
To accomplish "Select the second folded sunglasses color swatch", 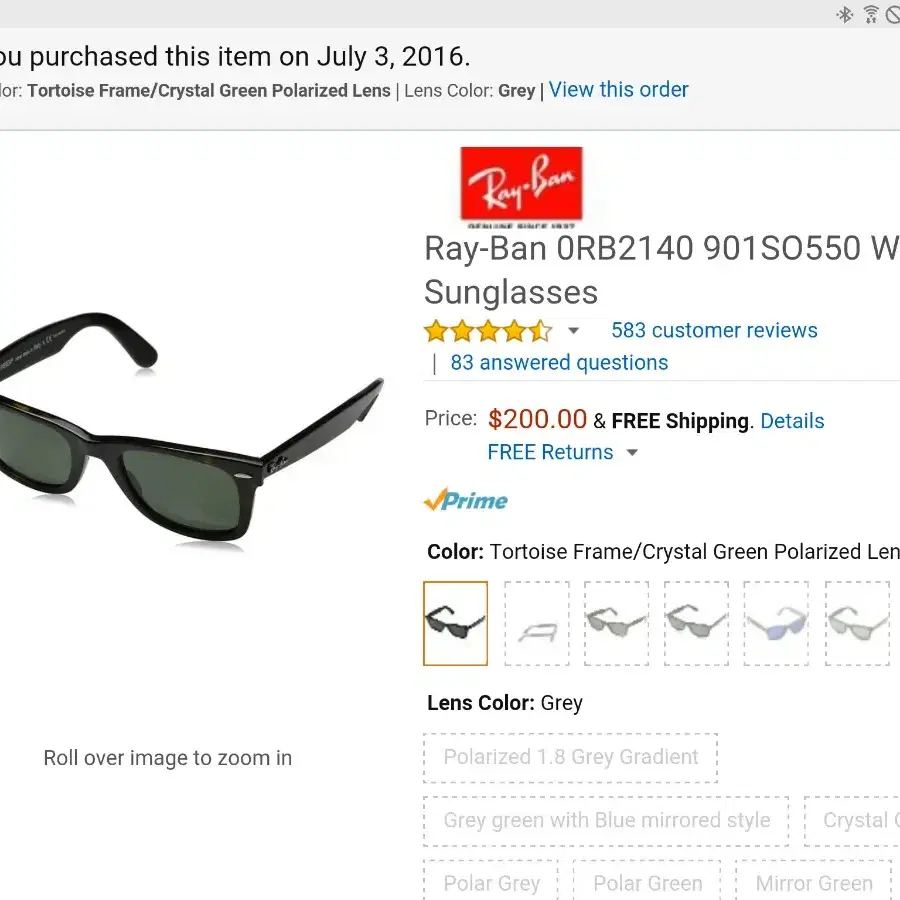I will point(537,623).
